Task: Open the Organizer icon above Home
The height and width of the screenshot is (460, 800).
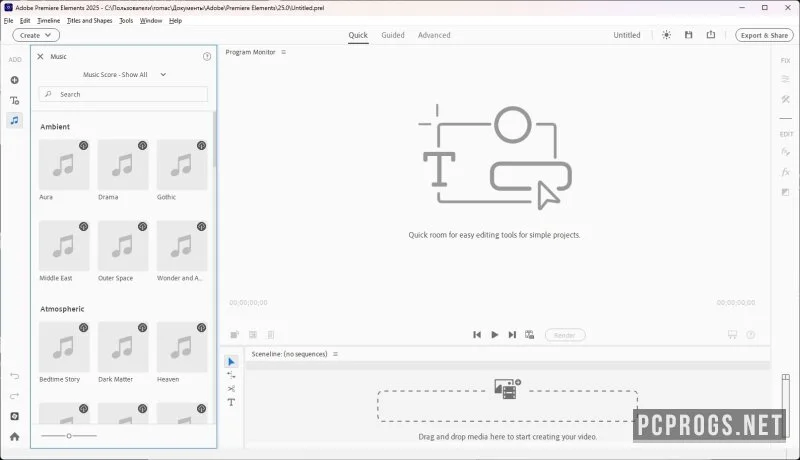Action: pyautogui.click(x=15, y=416)
